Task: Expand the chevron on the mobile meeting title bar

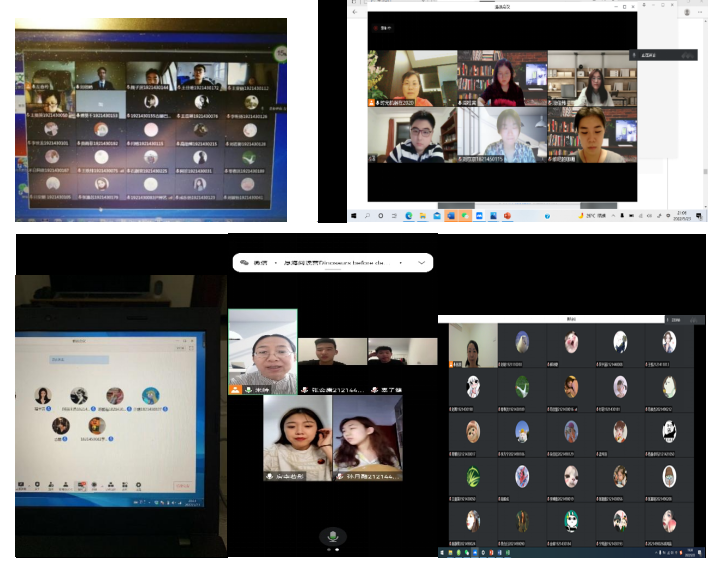Action: 422,262
